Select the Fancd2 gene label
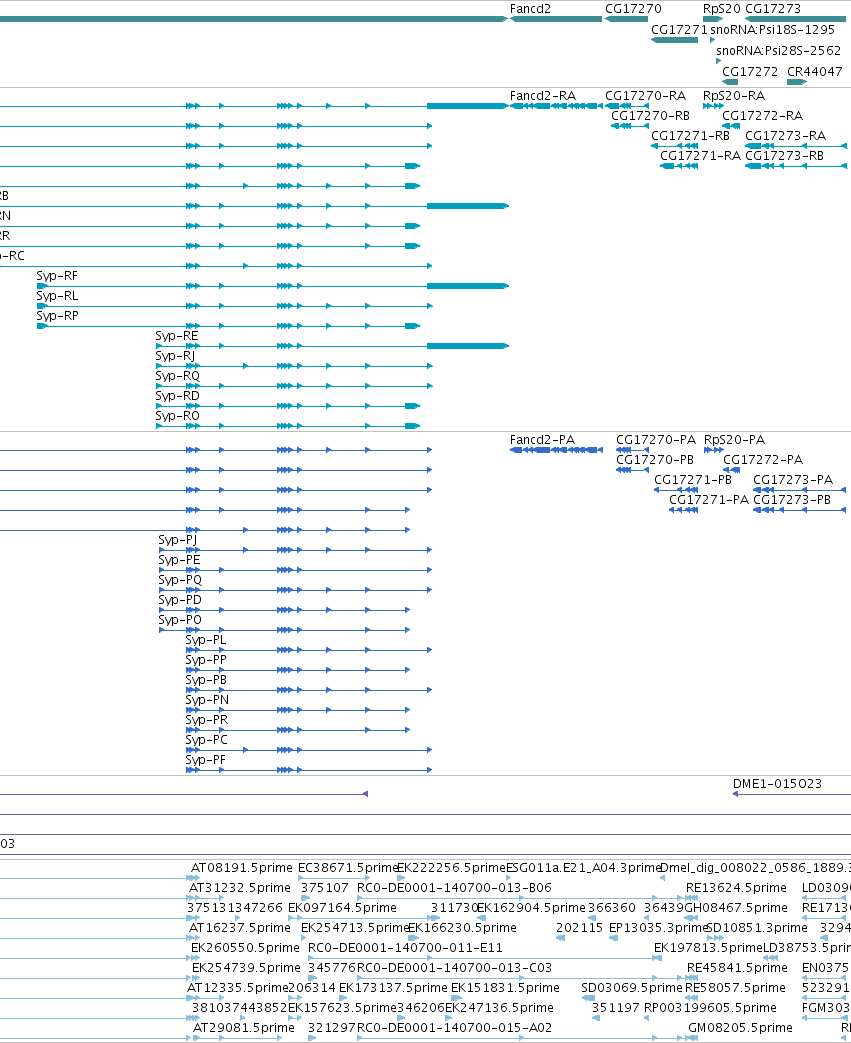Screen dimensions: 851x1043 click(530, 9)
